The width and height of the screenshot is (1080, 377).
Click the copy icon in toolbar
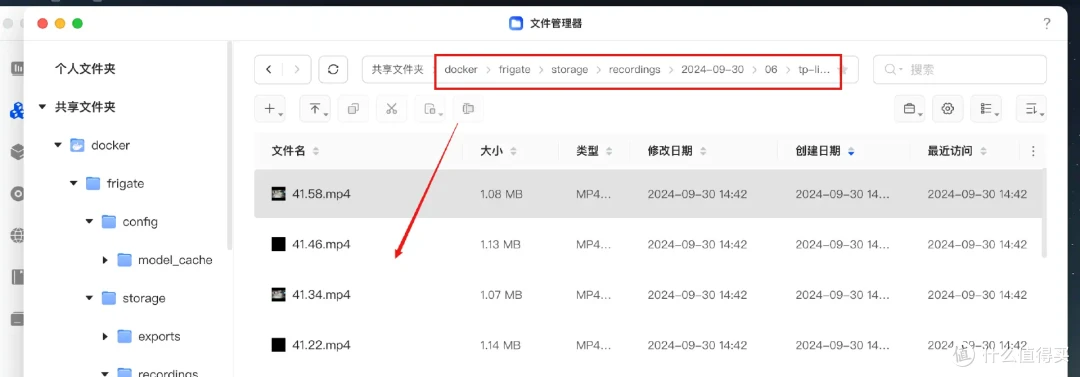coord(353,109)
